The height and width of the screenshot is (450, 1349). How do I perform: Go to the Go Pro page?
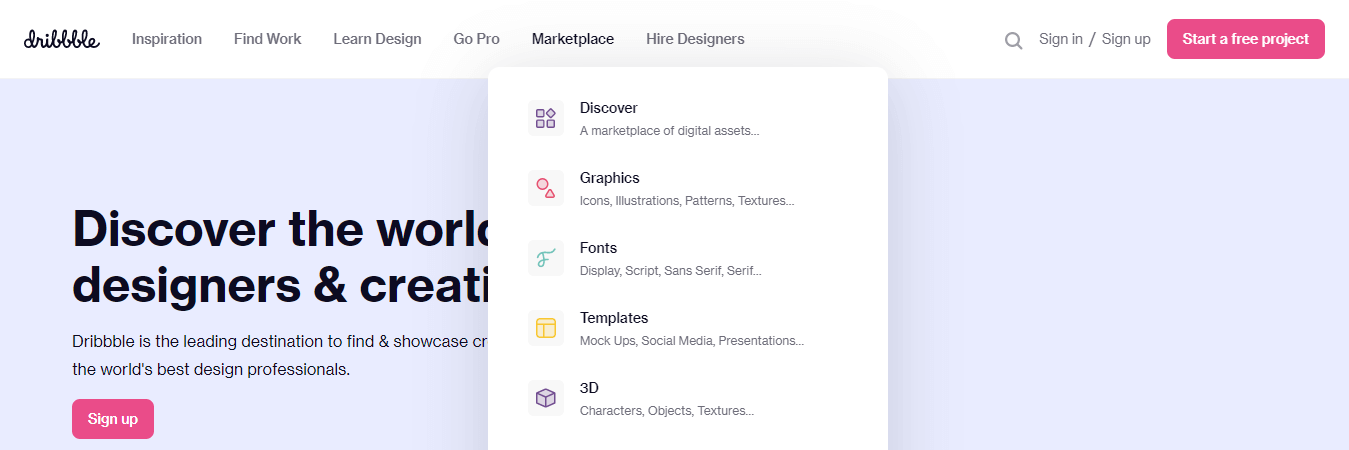pyautogui.click(x=476, y=39)
